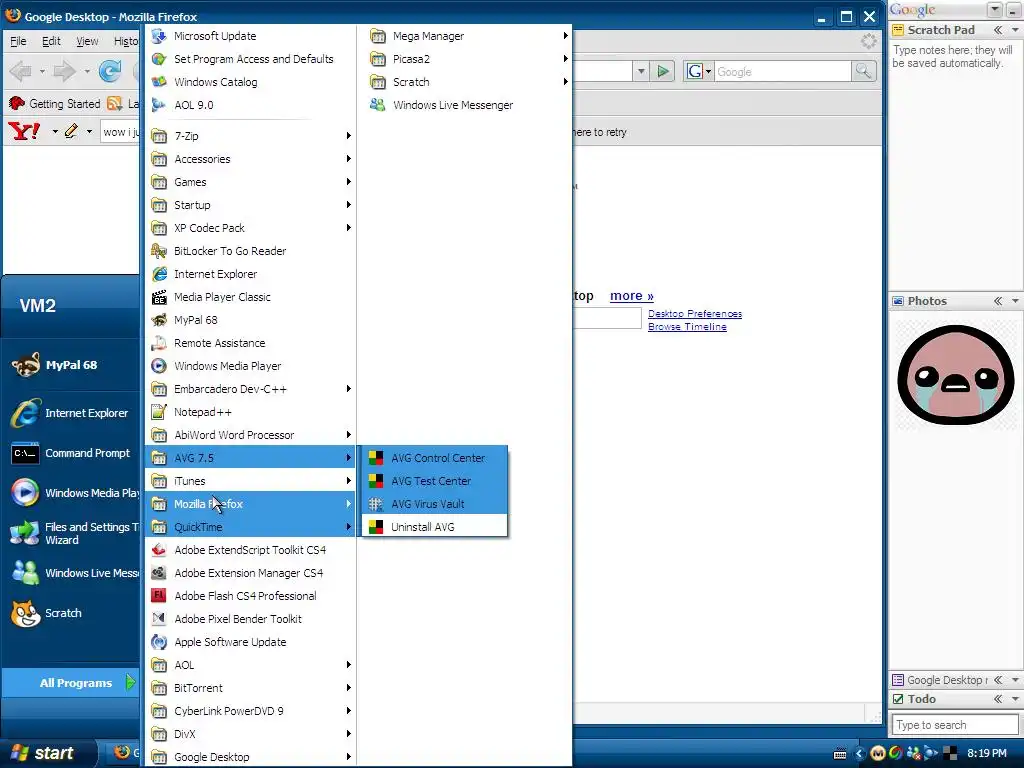
Task: Launch Notepad++
Action: [x=251, y=411]
